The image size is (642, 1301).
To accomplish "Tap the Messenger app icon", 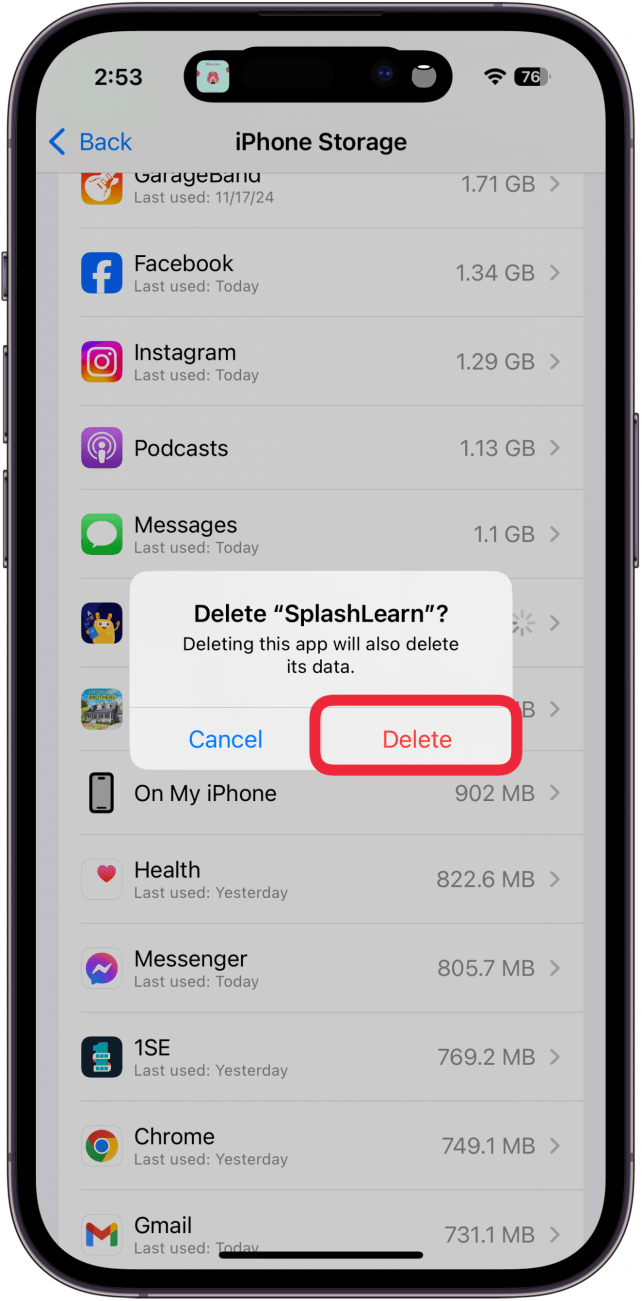I will click(102, 968).
